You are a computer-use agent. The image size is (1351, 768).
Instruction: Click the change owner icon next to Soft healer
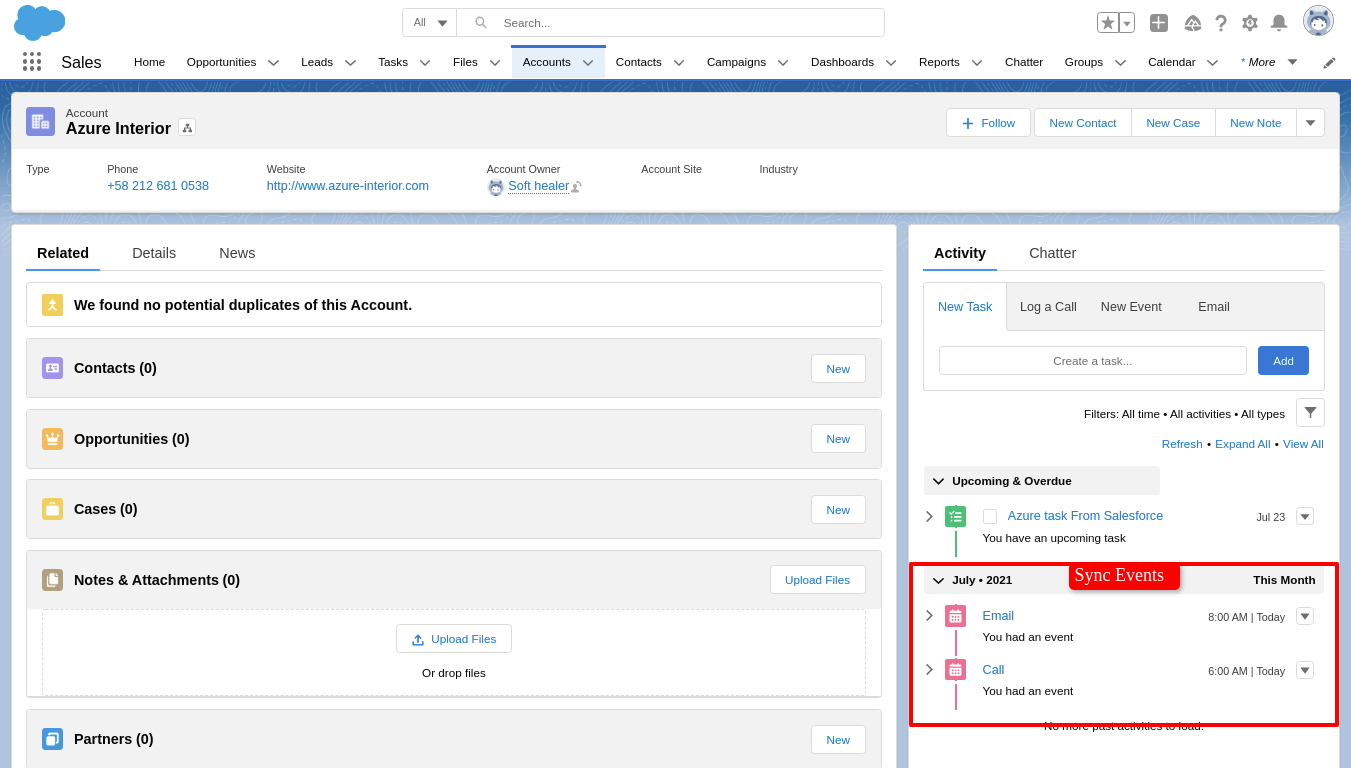[x=576, y=186]
